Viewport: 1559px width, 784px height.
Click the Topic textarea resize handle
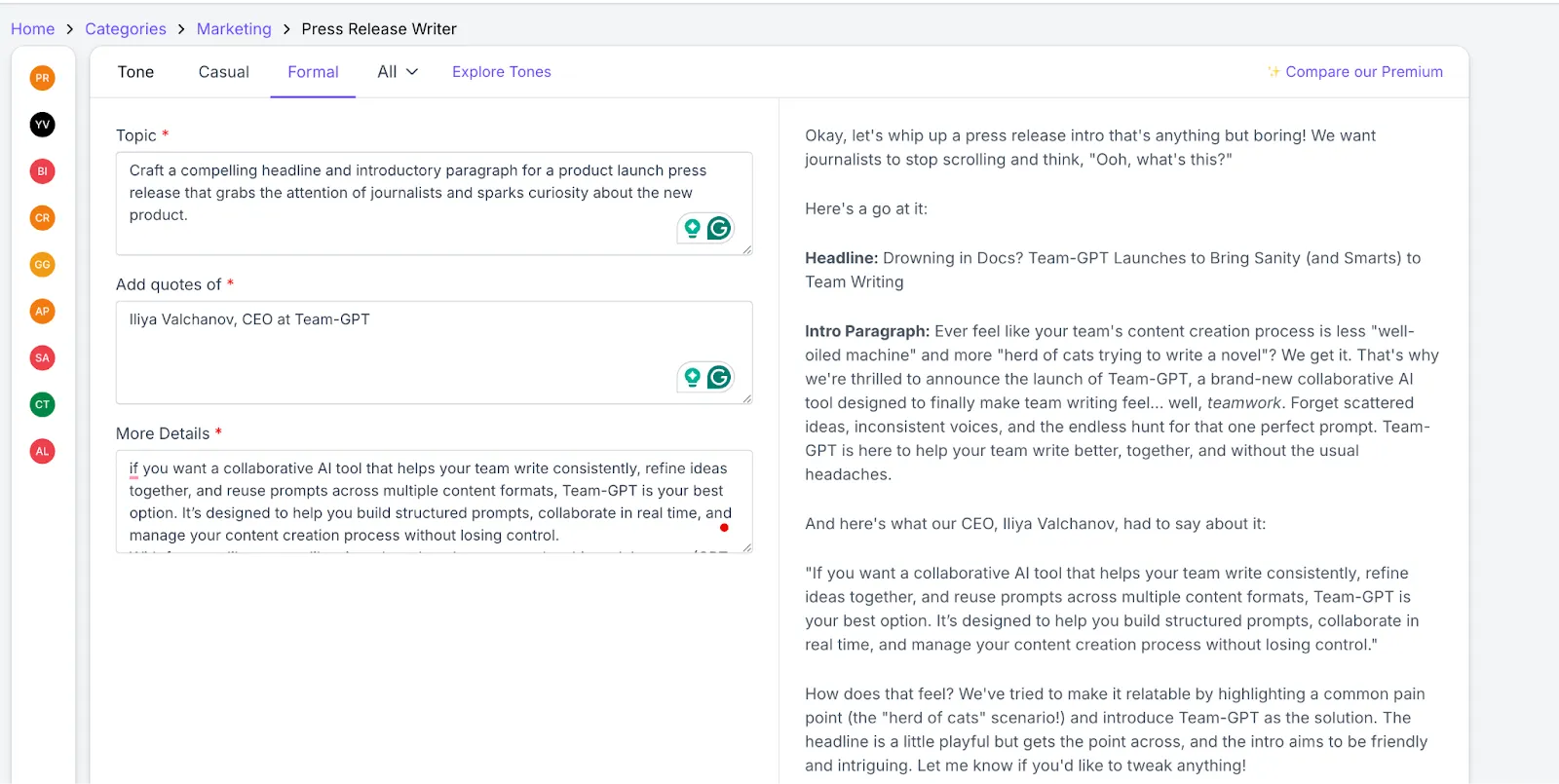[x=747, y=250]
